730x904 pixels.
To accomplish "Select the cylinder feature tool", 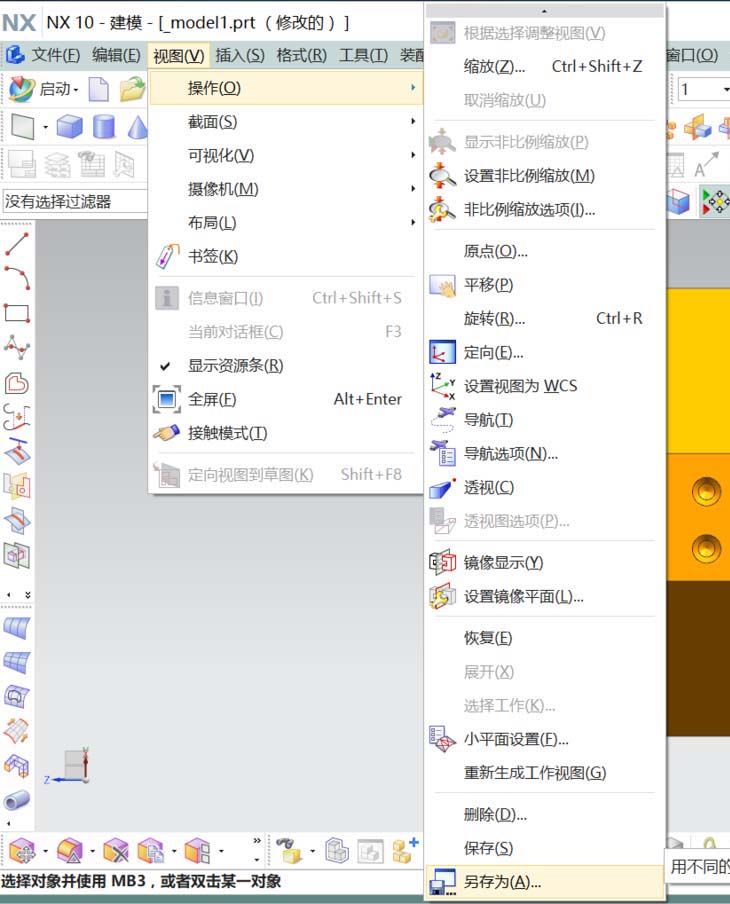I will (104, 127).
